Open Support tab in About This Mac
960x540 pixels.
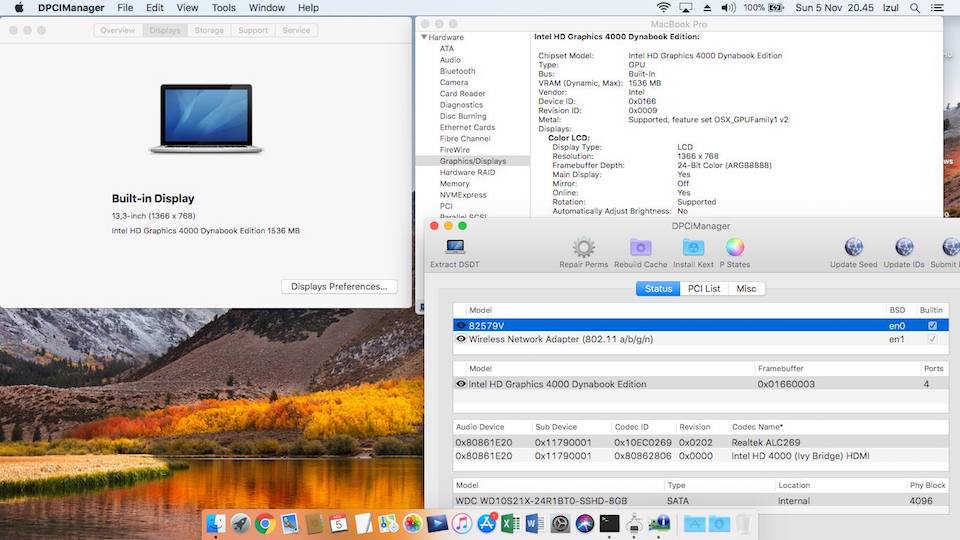click(253, 30)
